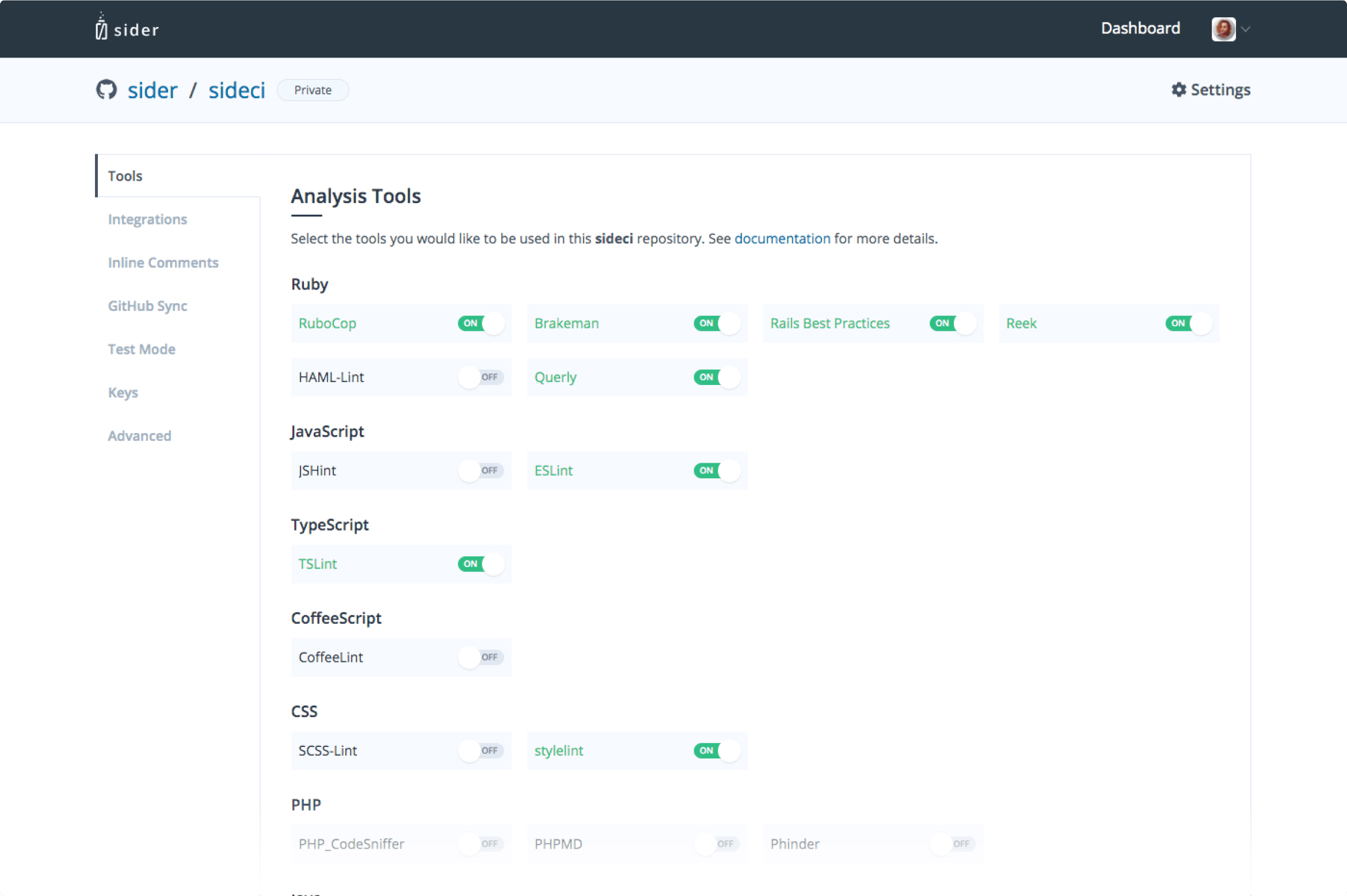
Task: Click the Private badge
Action: [313, 90]
